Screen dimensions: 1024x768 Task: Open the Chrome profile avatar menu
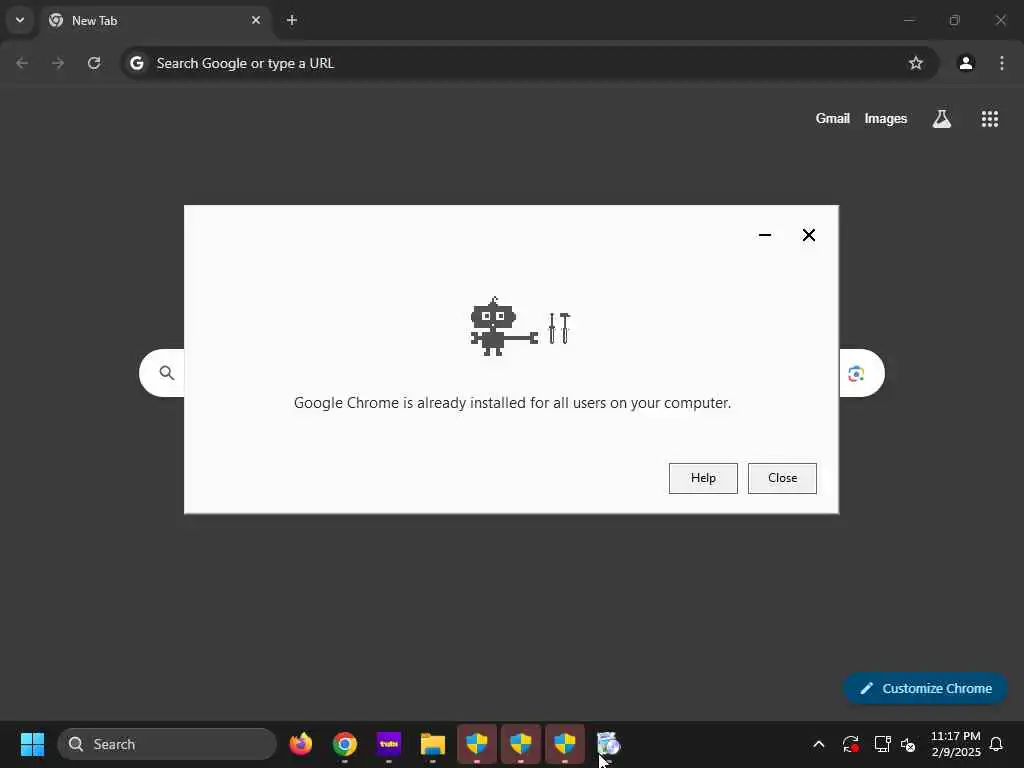click(966, 63)
